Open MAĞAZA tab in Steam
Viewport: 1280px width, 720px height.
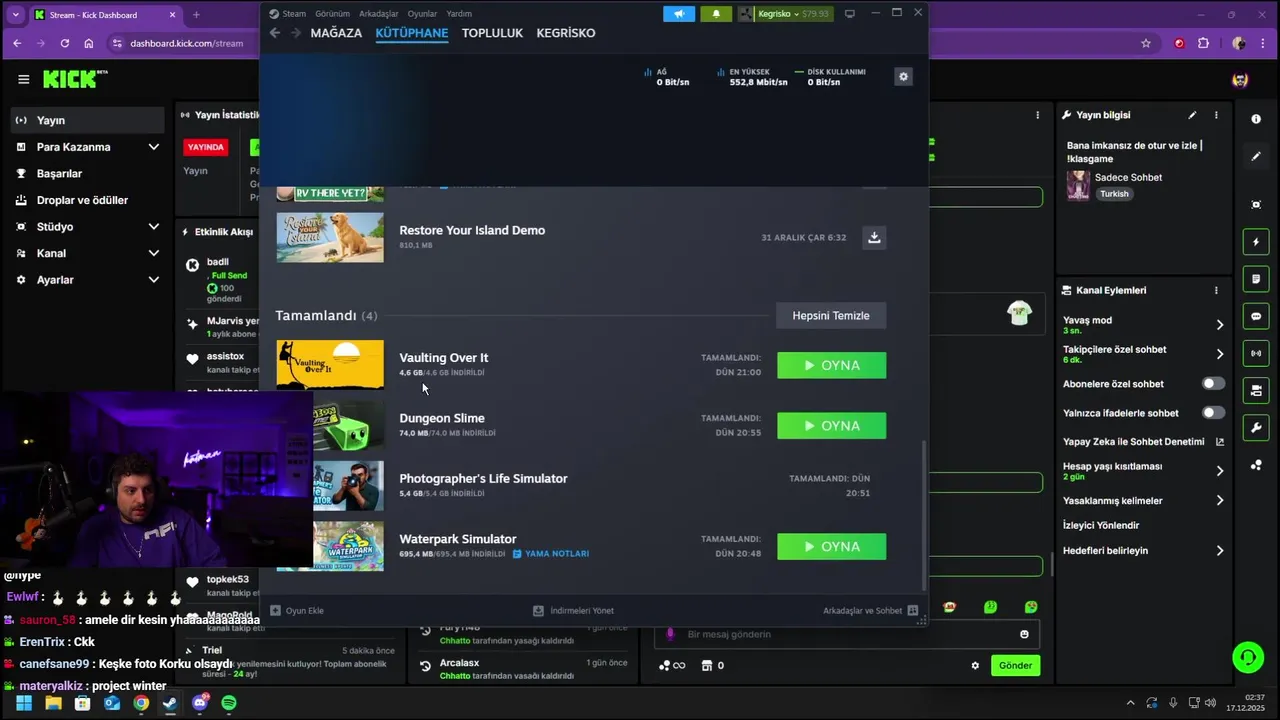pos(336,33)
